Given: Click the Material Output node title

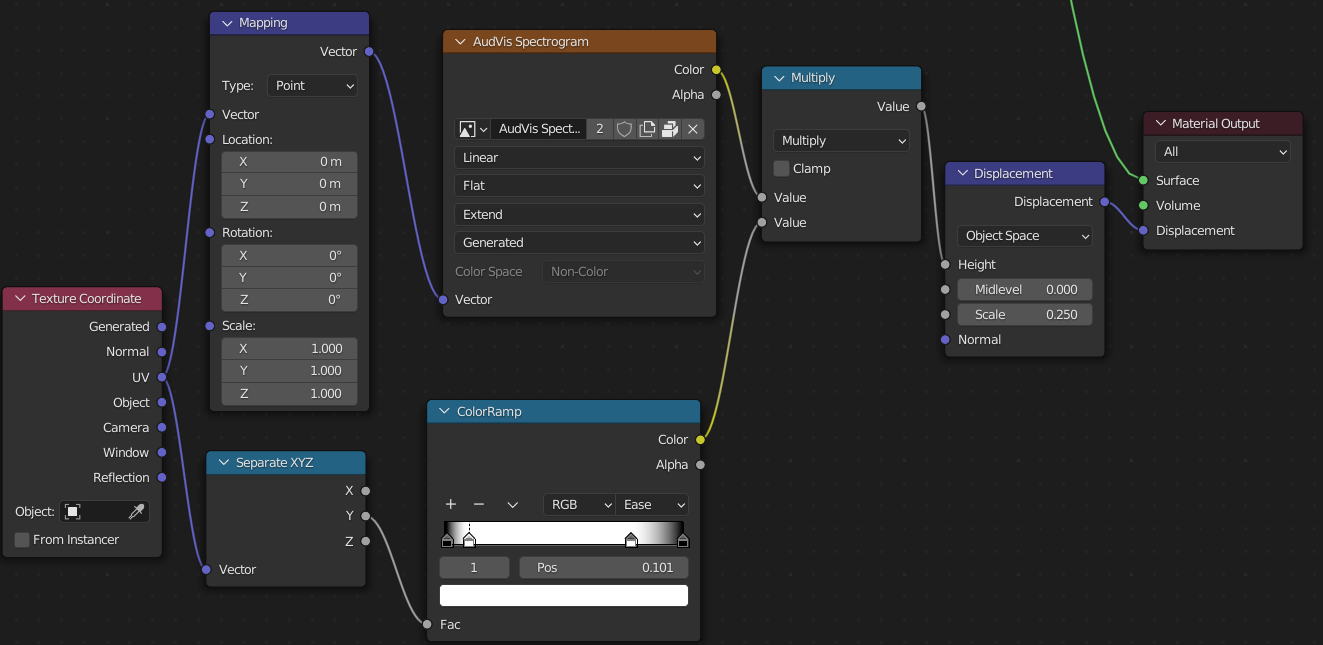Looking at the screenshot, I should pos(1215,124).
